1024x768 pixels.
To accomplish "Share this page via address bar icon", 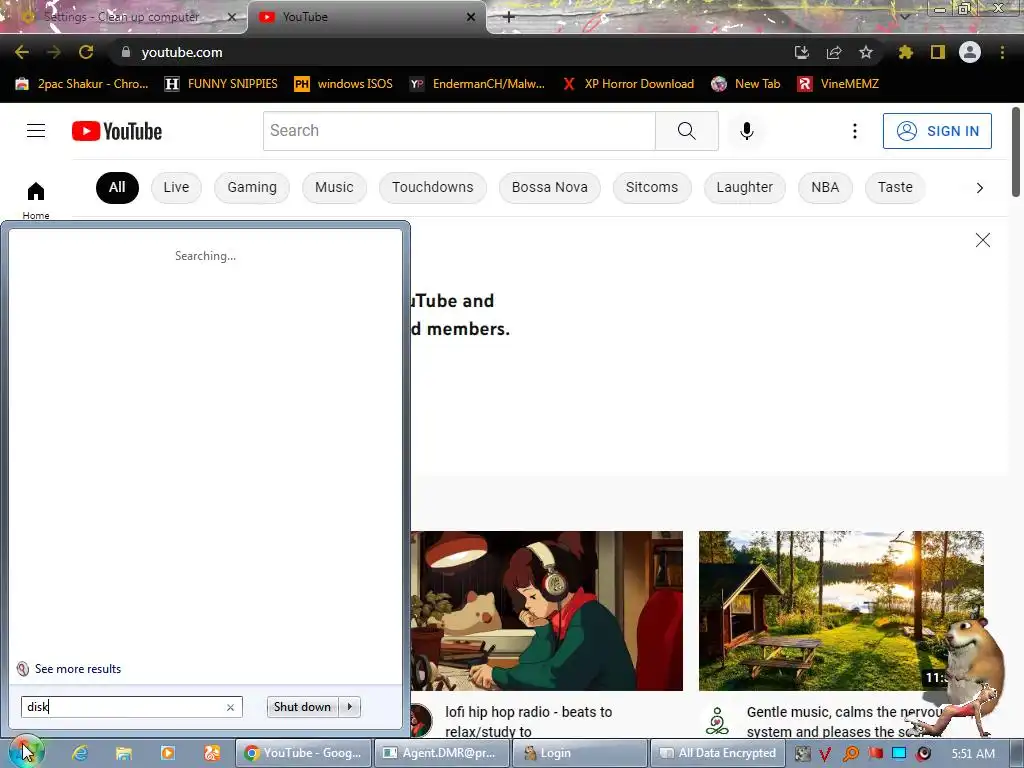I will tap(834, 52).
